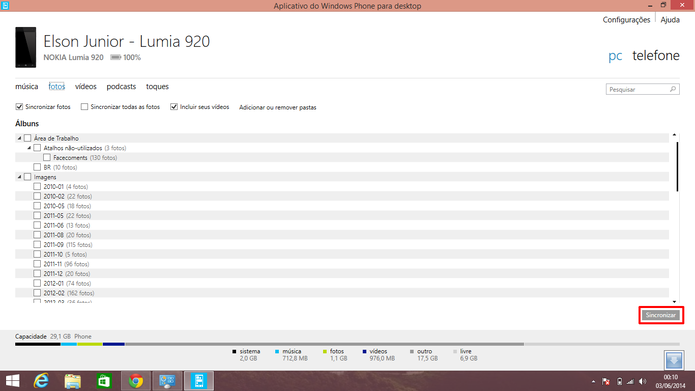Select the 2010-05 (18 fotos) row
The width and height of the screenshot is (695, 391).
click(342, 206)
